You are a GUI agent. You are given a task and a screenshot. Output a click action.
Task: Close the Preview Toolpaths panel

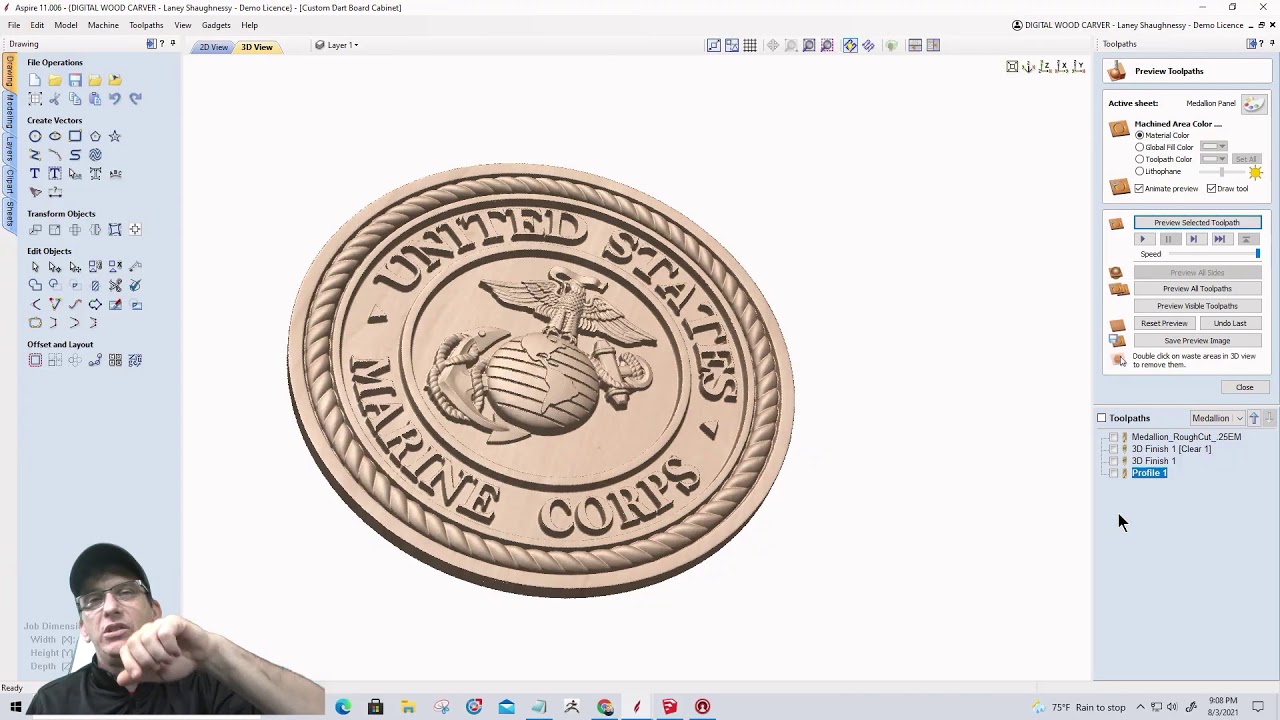pyautogui.click(x=1244, y=387)
